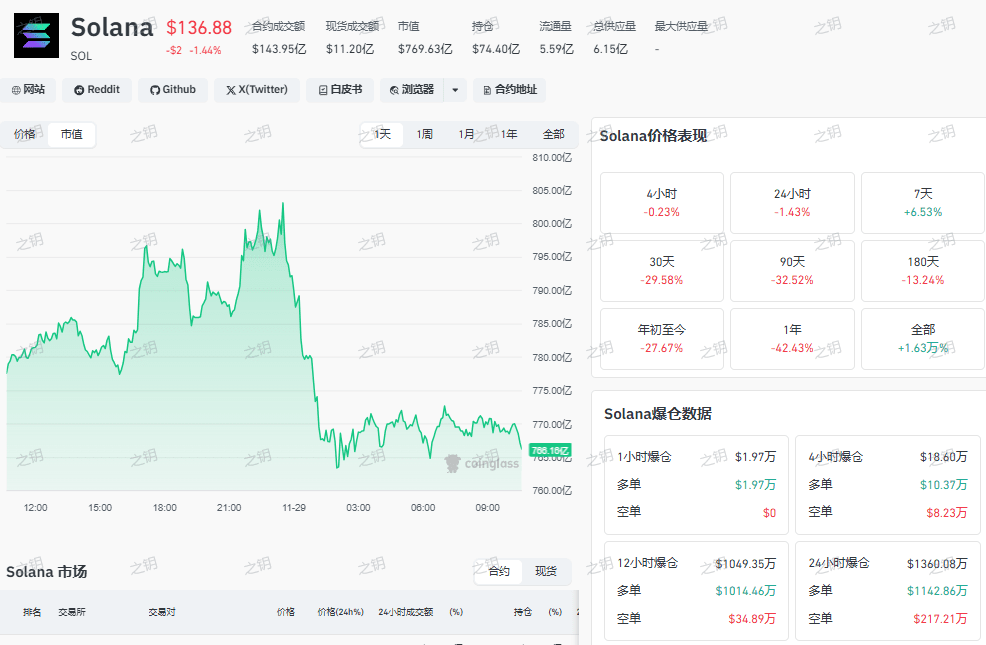The image size is (986, 645).
Task: Sort by 24小时成交额 column header
Action: point(406,612)
